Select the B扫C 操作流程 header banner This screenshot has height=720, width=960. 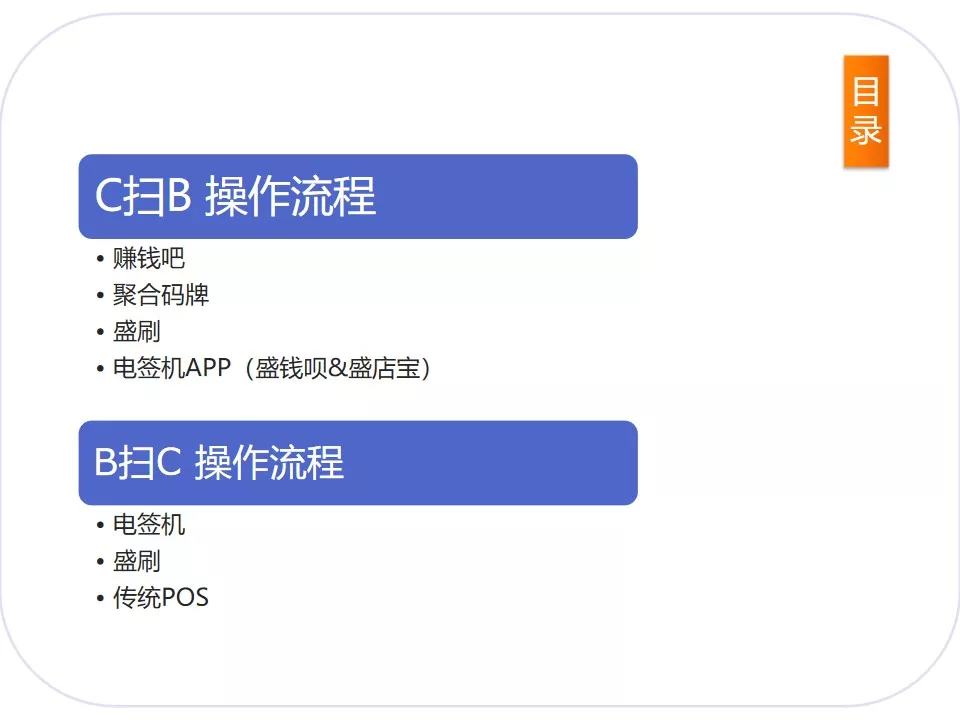358,462
